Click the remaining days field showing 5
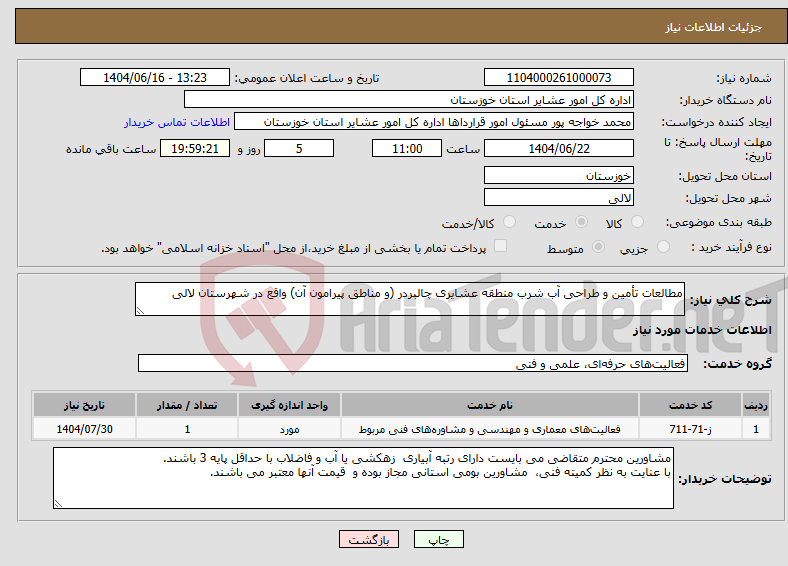This screenshot has width=788, height=566. [299, 148]
